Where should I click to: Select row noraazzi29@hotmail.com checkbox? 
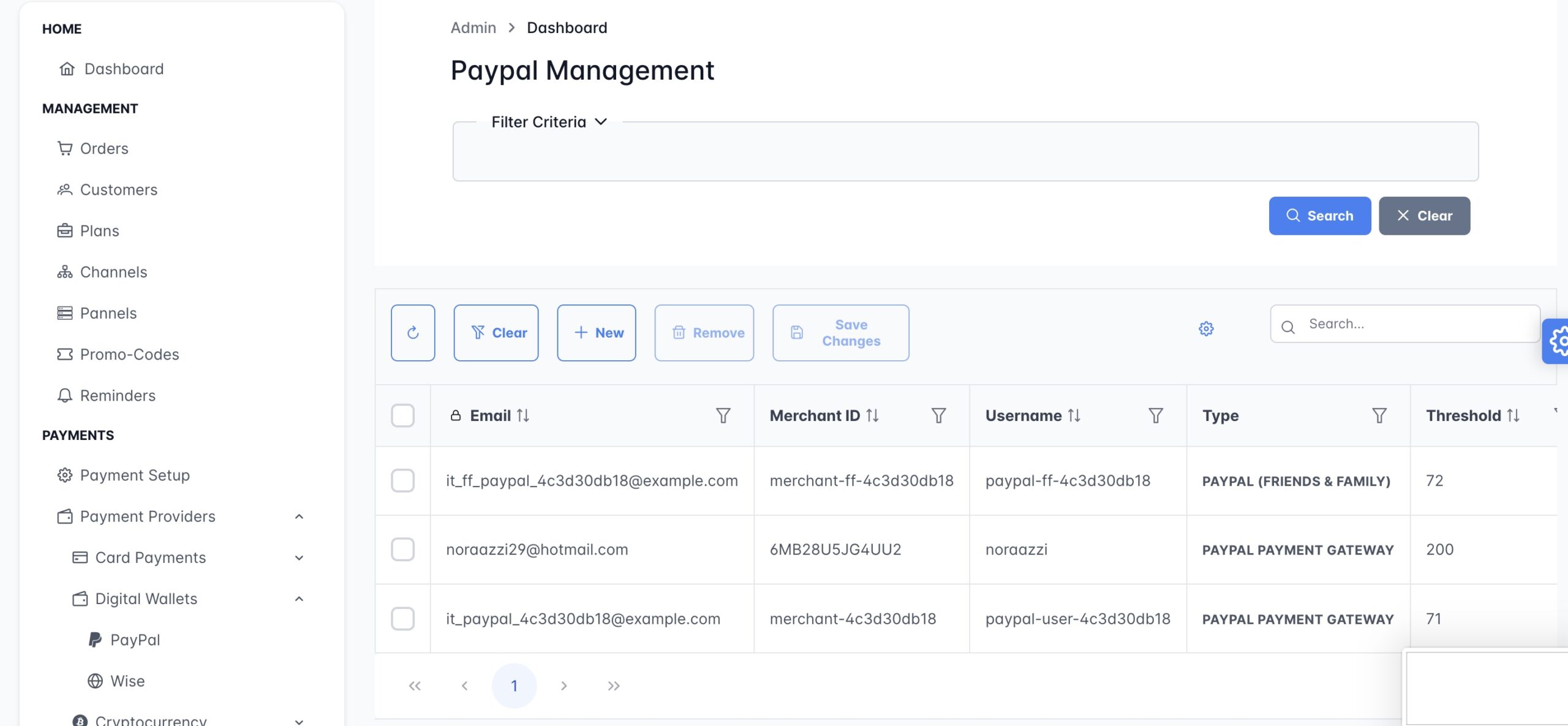pos(402,550)
